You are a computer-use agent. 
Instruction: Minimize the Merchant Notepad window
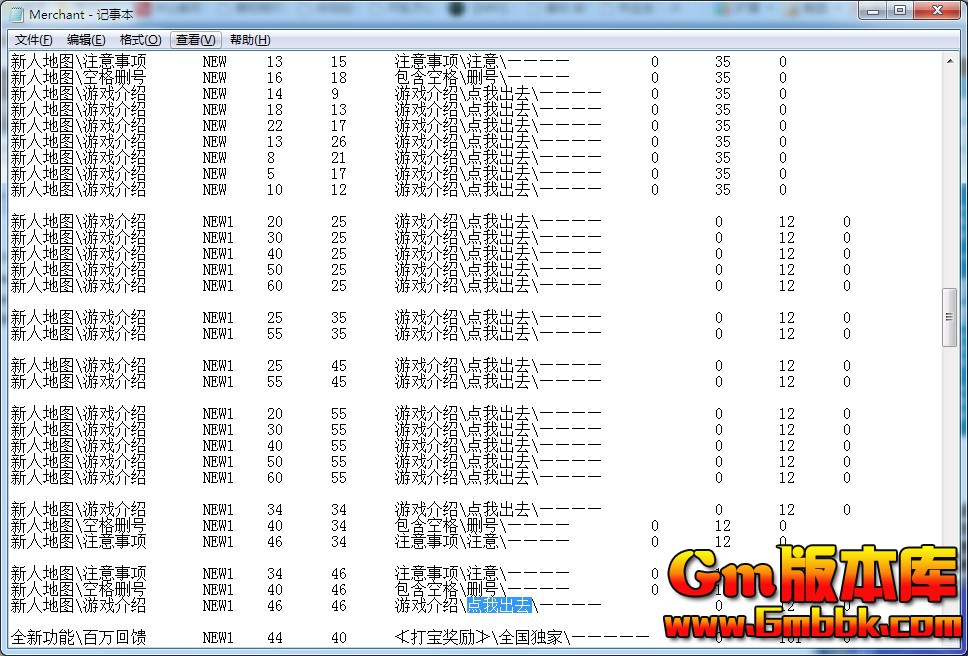[x=874, y=11]
